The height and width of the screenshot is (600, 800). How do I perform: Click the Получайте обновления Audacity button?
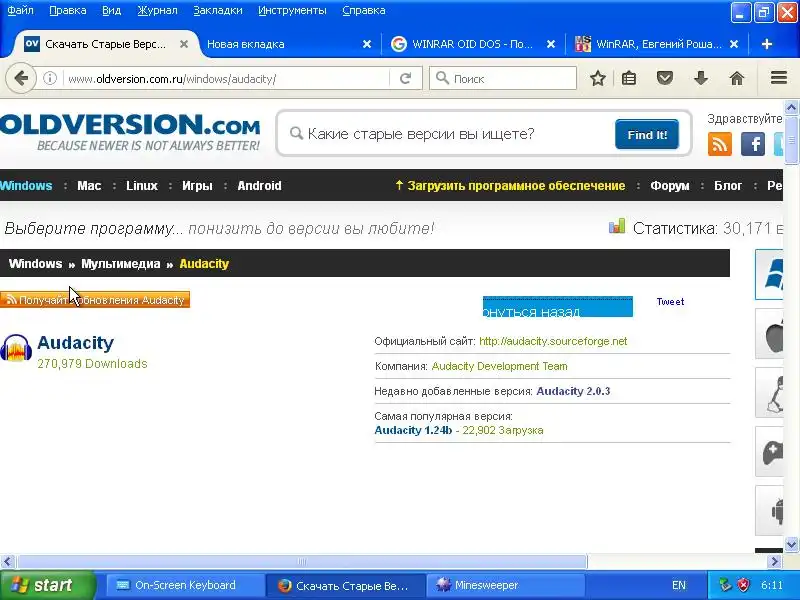(x=95, y=300)
